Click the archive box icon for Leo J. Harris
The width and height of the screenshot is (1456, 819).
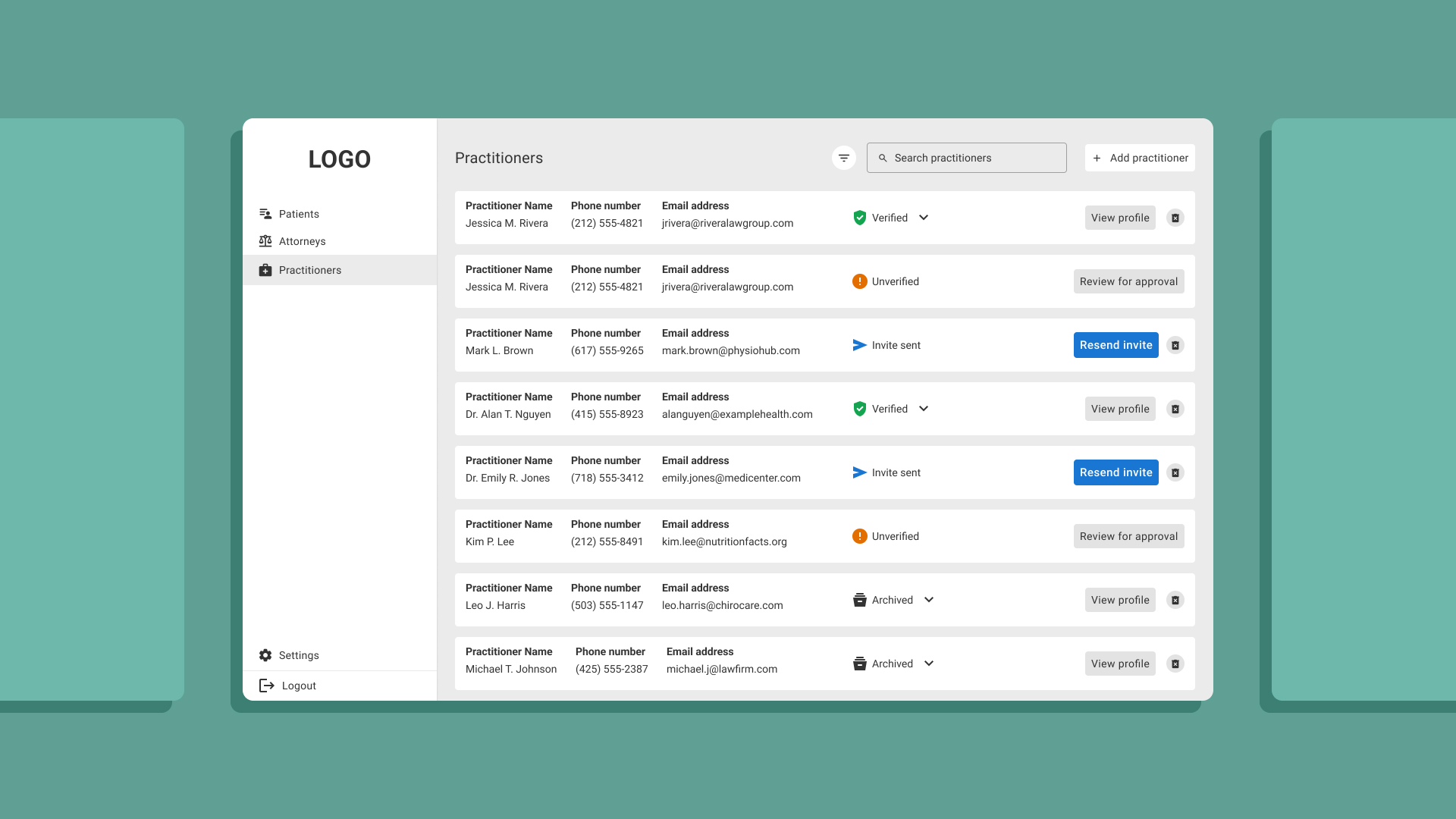(x=859, y=600)
